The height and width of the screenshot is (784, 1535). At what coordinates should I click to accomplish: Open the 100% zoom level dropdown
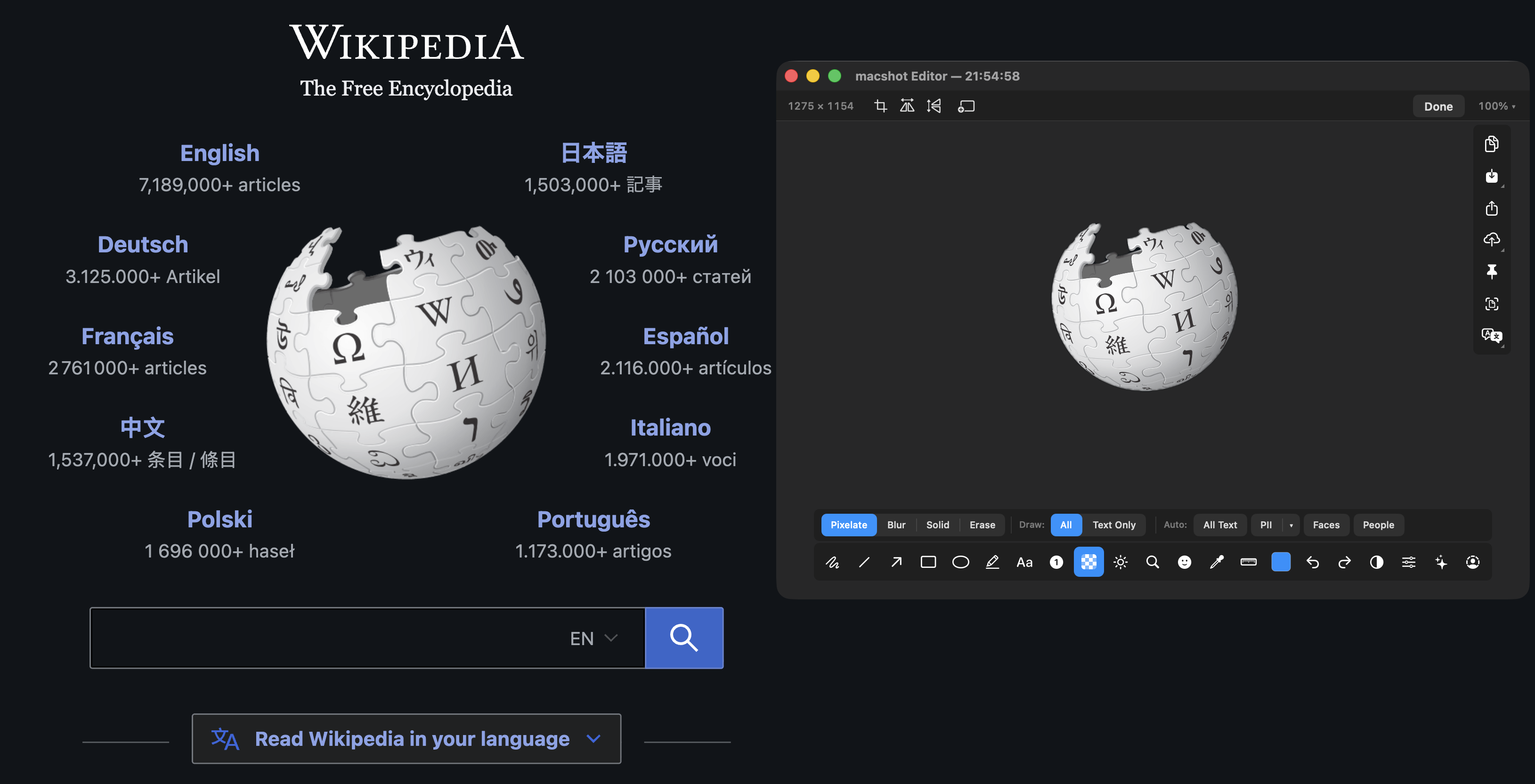coord(1496,106)
